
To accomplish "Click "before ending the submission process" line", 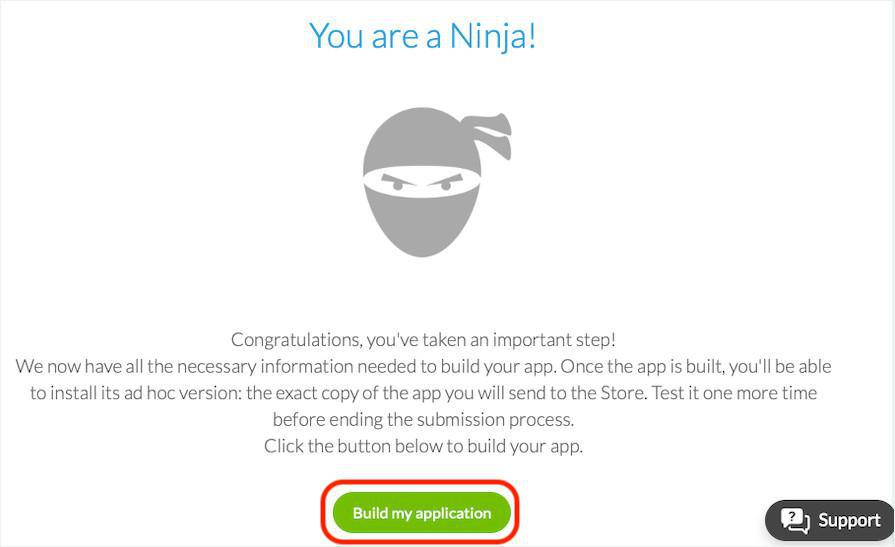I will pyautogui.click(x=423, y=419).
